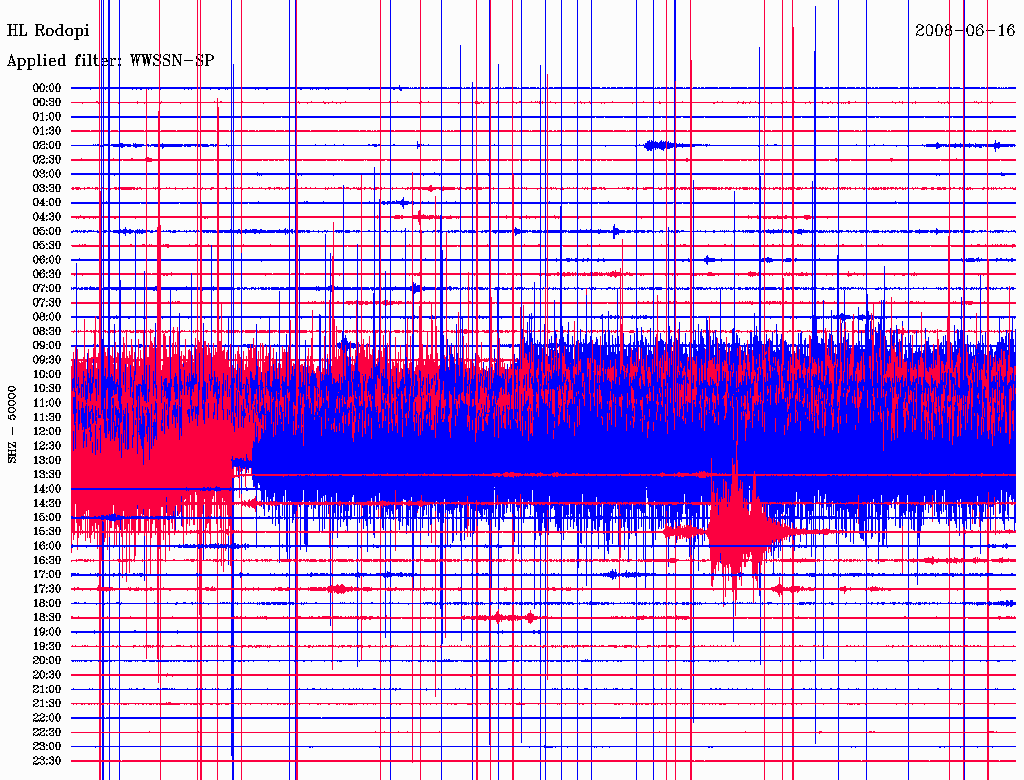This screenshot has width=1024, height=780.
Task: Select the 11:00 time label
Action: coord(47,403)
